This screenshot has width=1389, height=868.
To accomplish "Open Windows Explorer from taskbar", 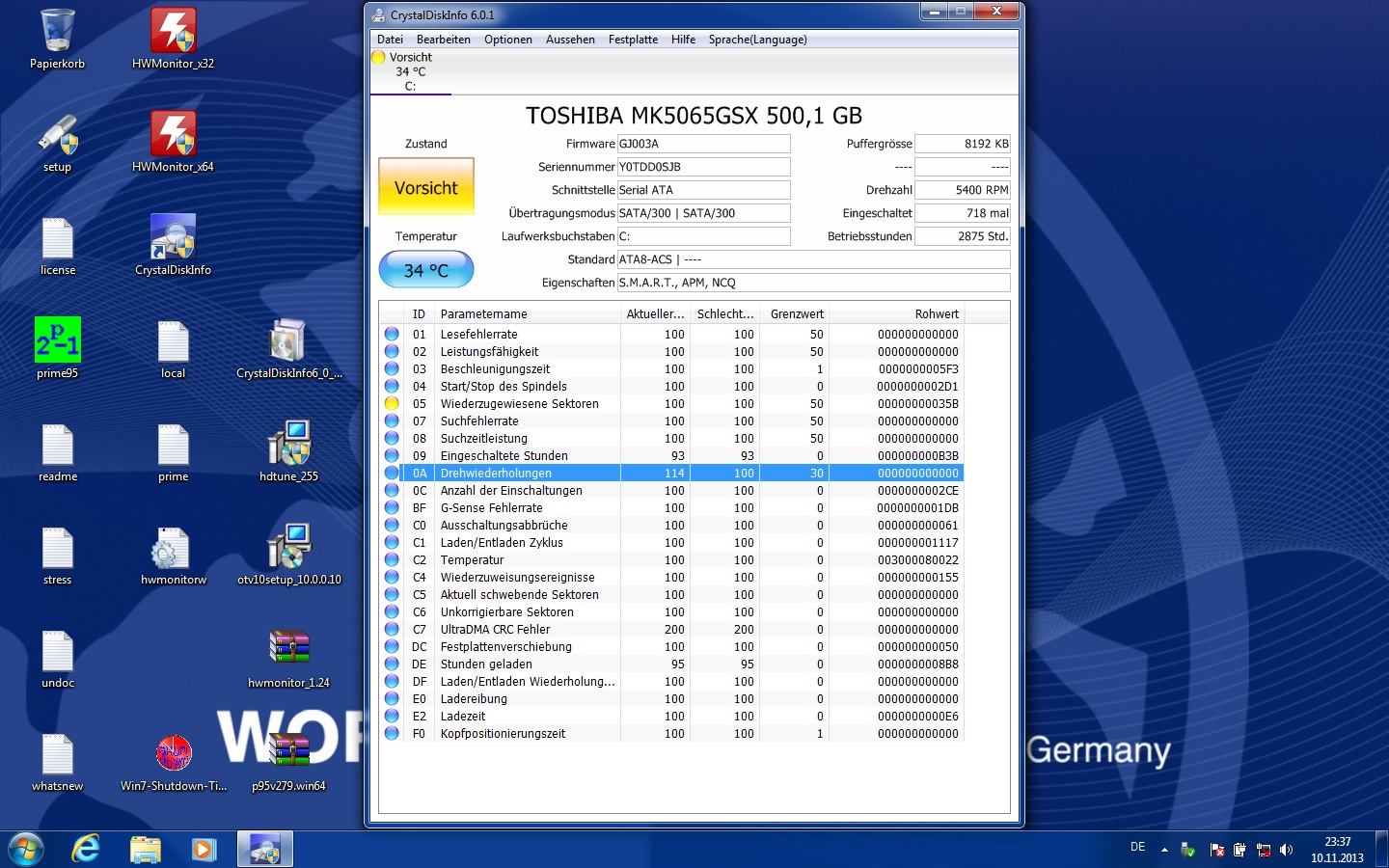I will click(146, 850).
